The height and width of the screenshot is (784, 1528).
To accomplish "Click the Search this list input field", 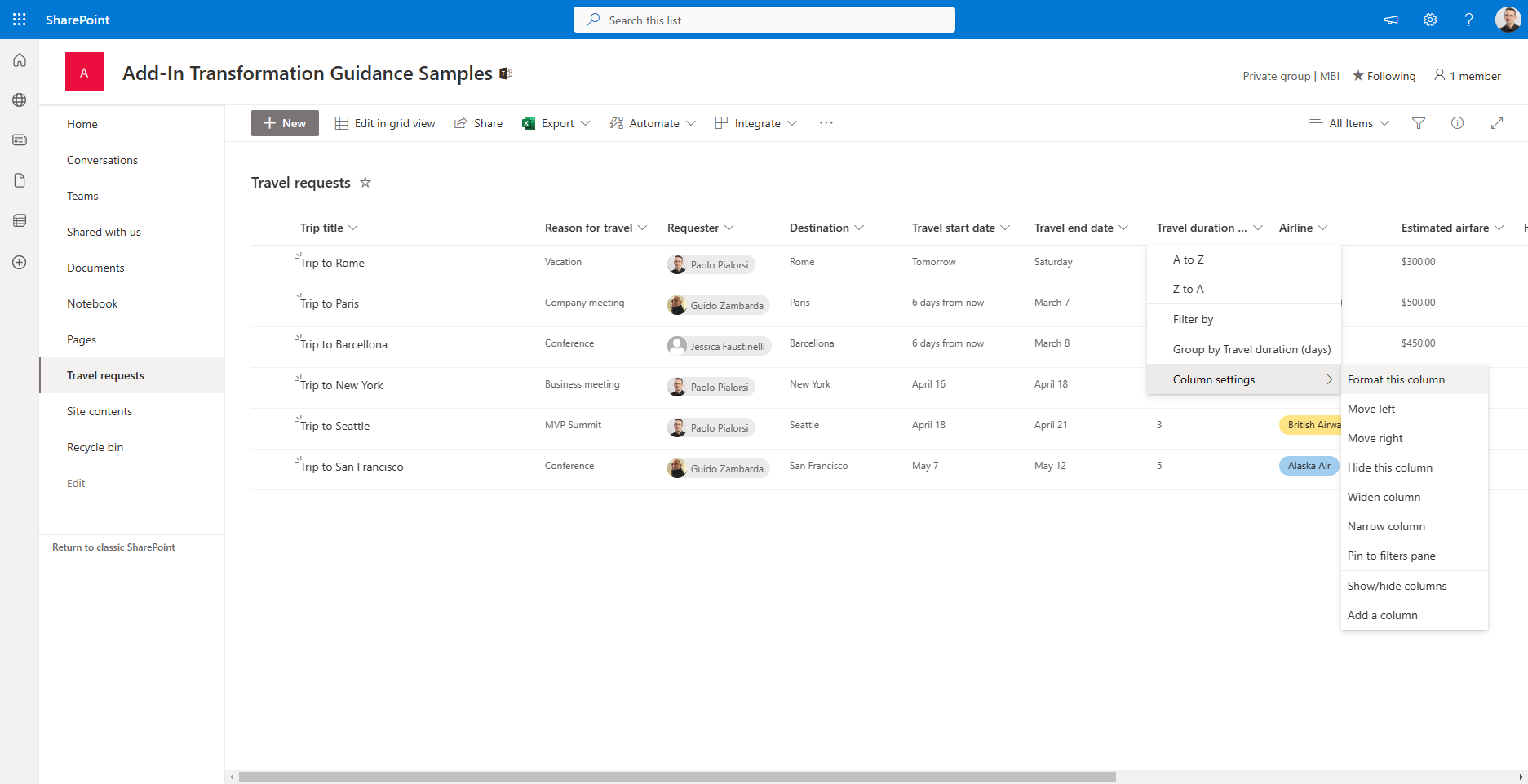I will [x=764, y=19].
